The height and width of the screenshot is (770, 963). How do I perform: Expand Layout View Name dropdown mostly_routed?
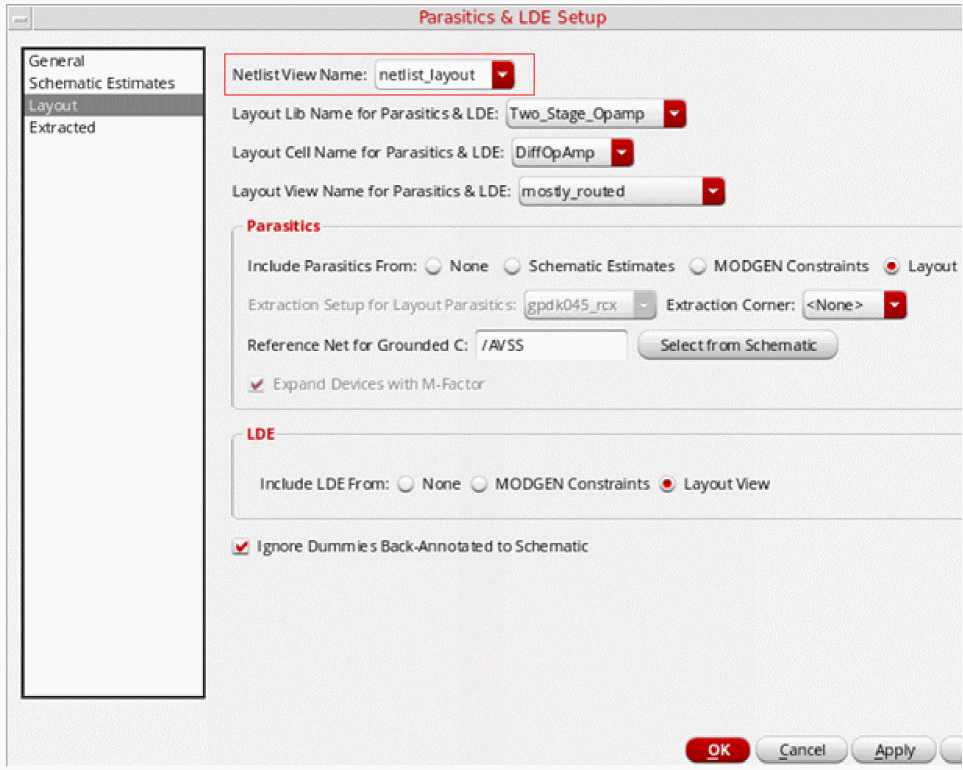[712, 191]
